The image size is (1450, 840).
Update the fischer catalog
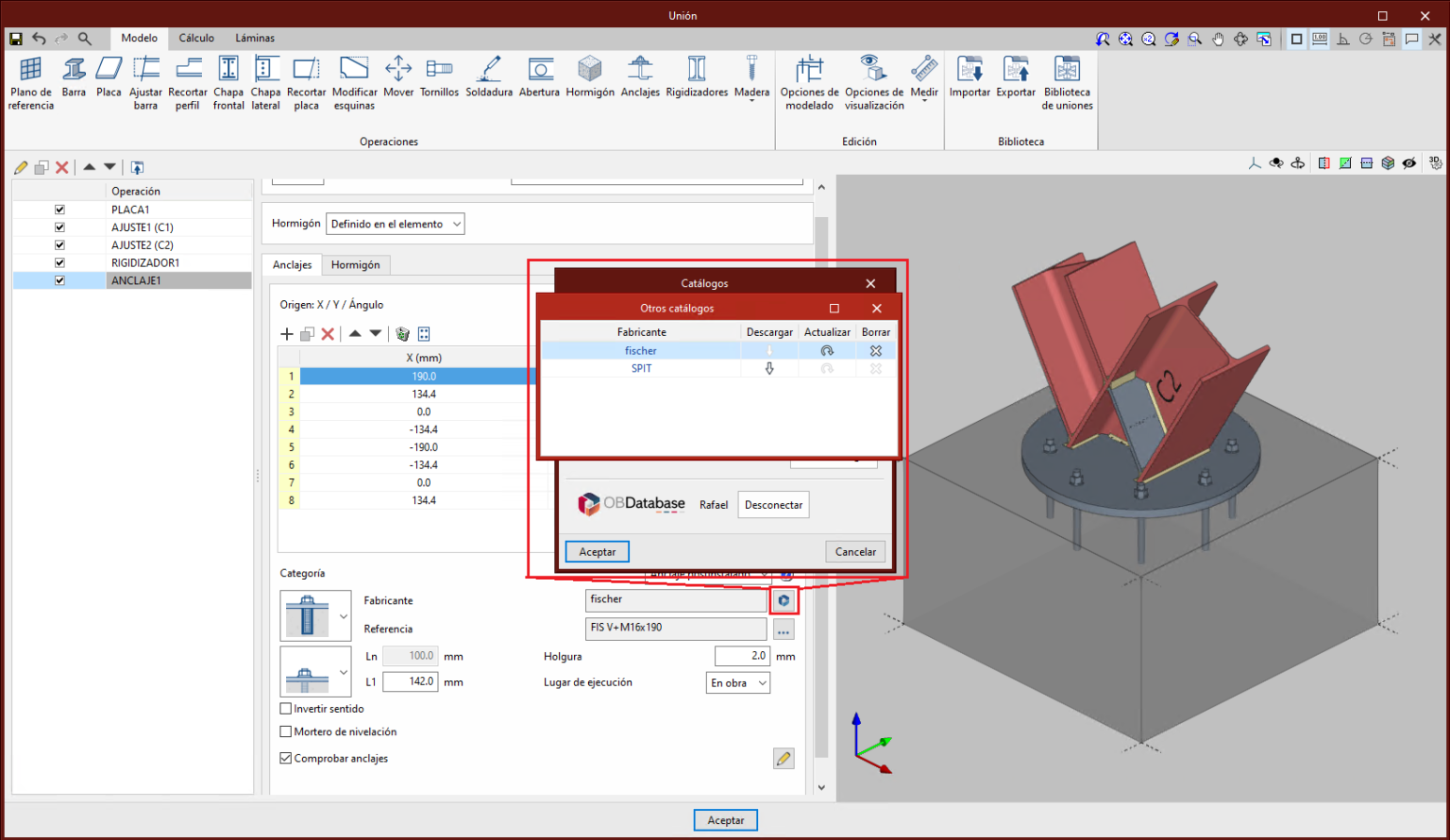827,351
